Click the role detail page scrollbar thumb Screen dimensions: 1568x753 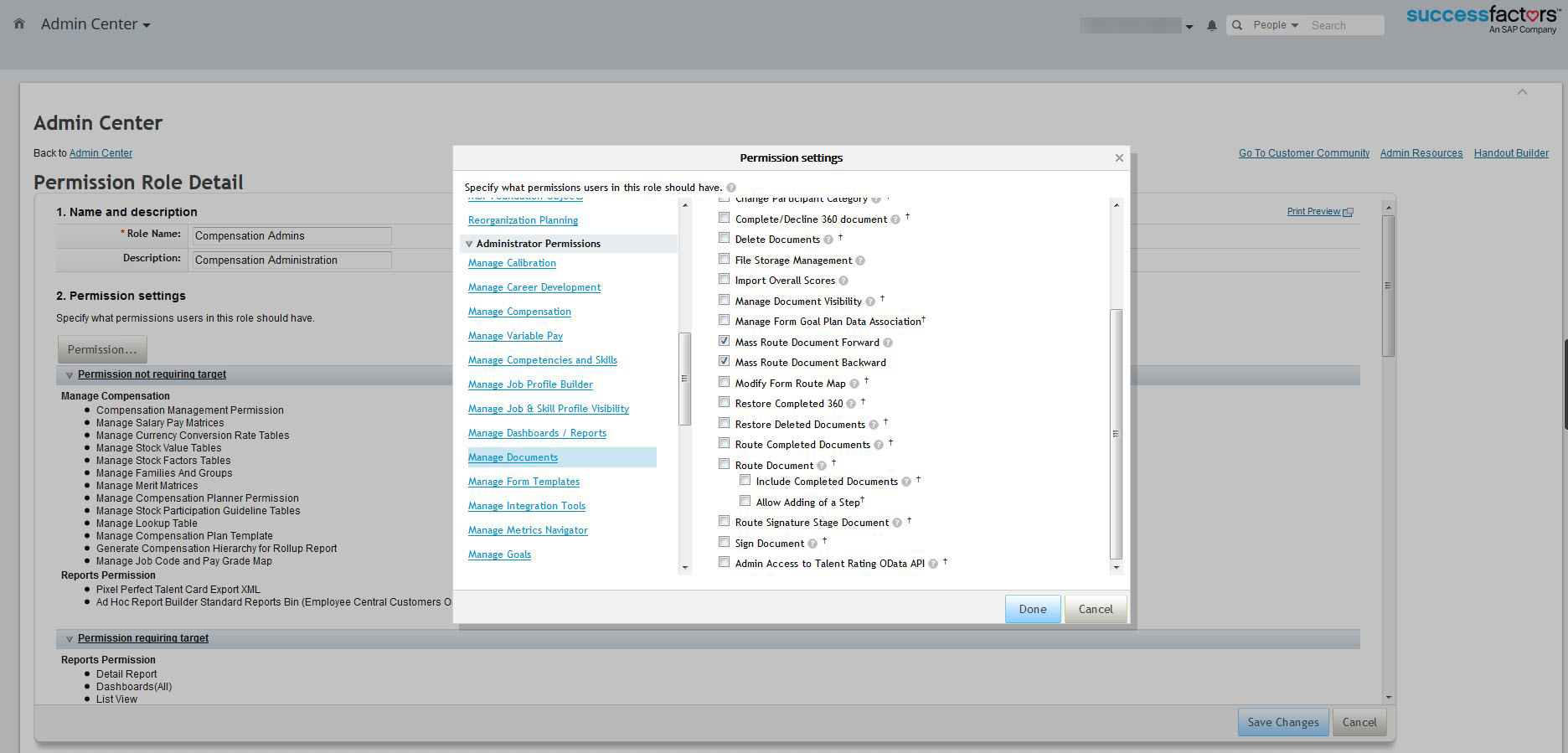[1388, 286]
